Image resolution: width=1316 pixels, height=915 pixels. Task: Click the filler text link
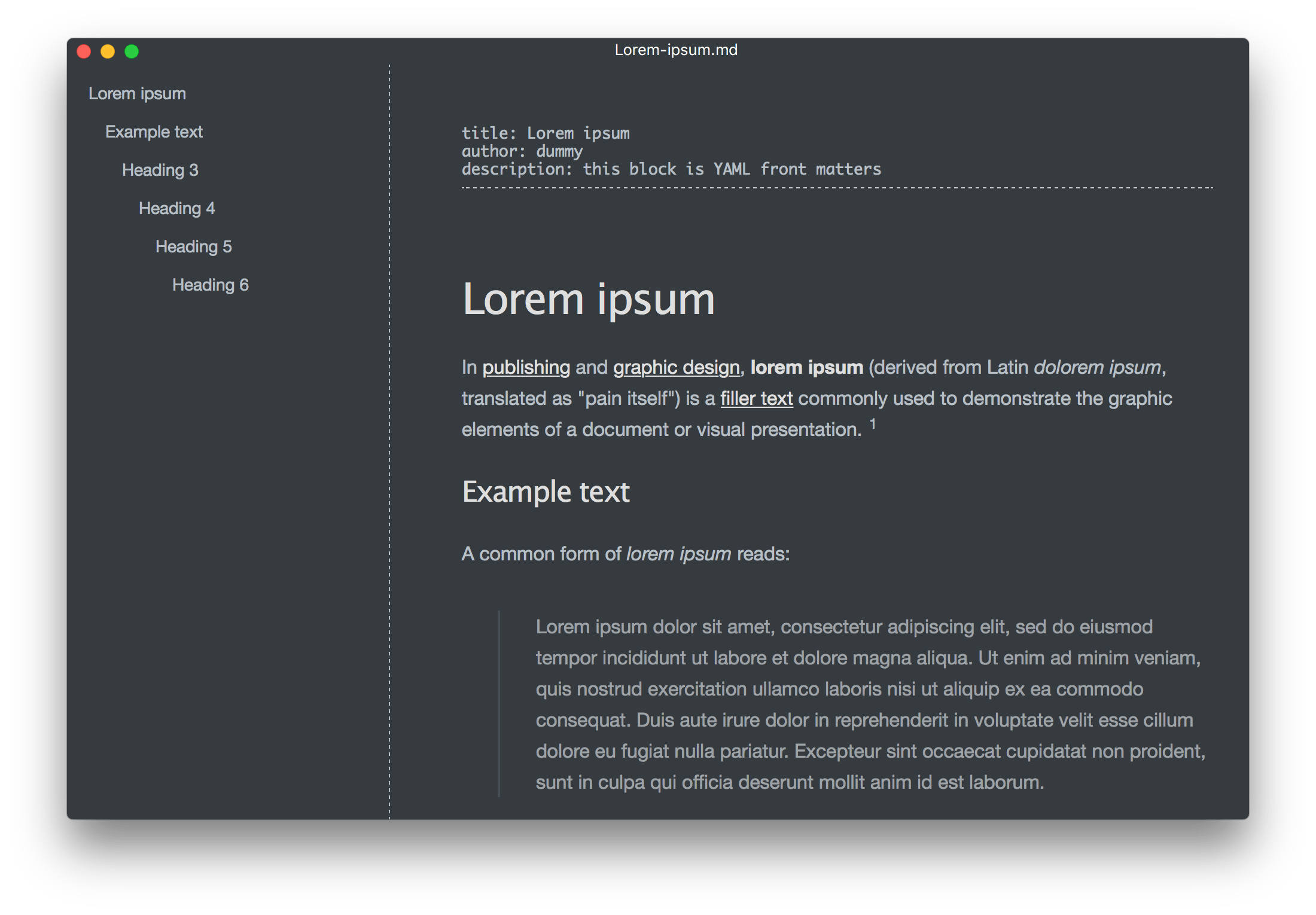[x=757, y=399]
